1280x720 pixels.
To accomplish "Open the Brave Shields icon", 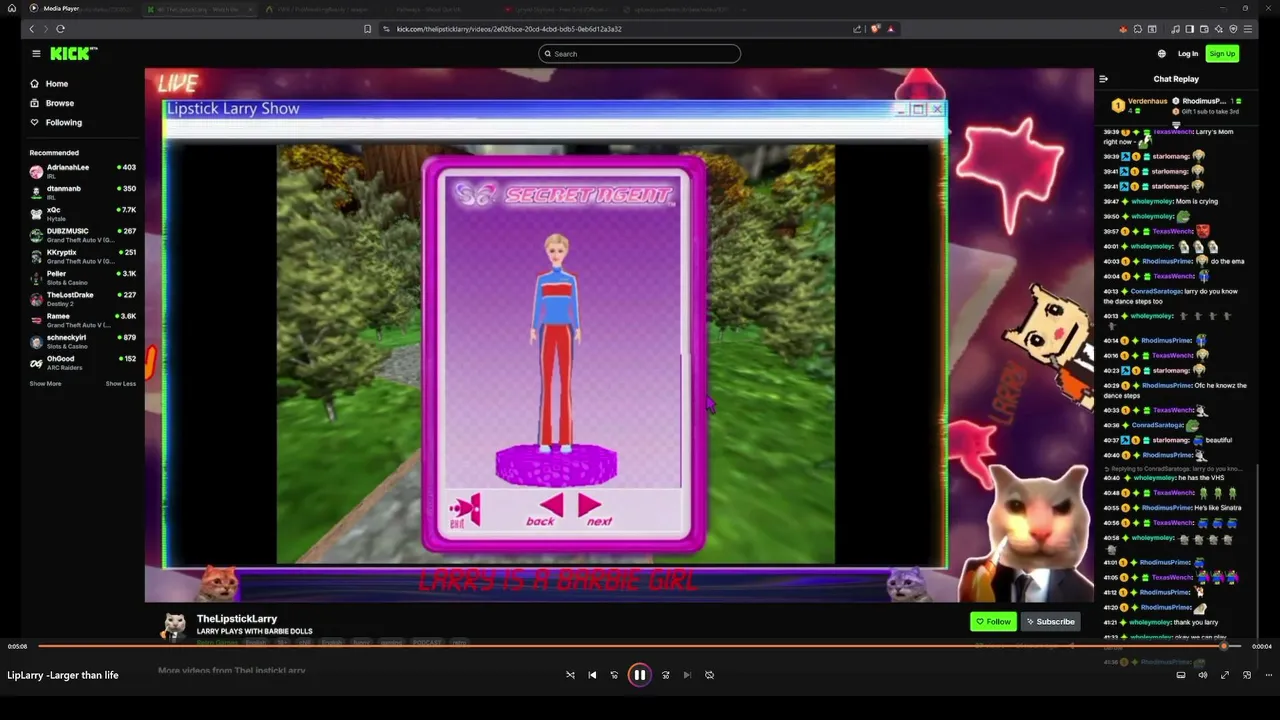I will coord(875,29).
